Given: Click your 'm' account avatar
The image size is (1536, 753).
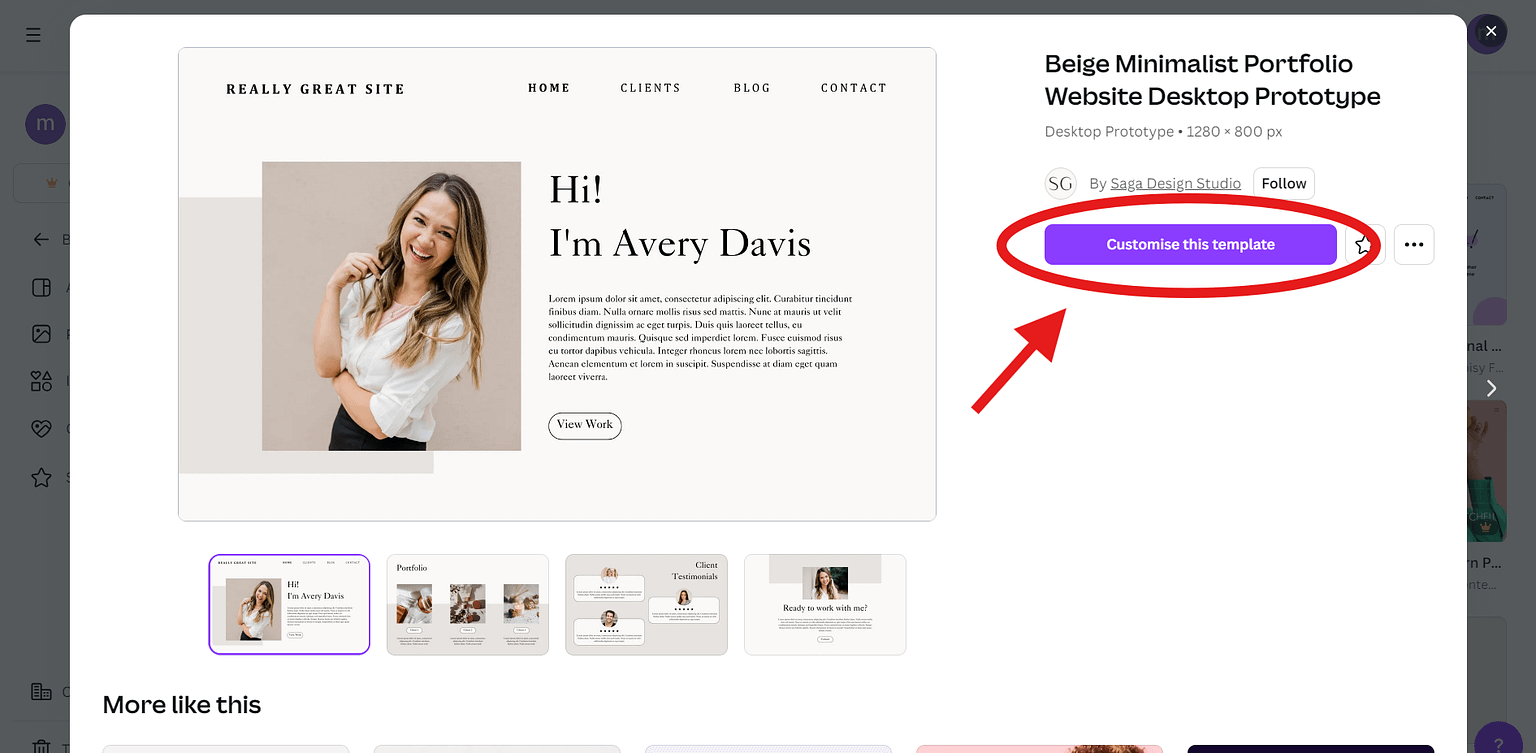Looking at the screenshot, I should [x=45, y=124].
